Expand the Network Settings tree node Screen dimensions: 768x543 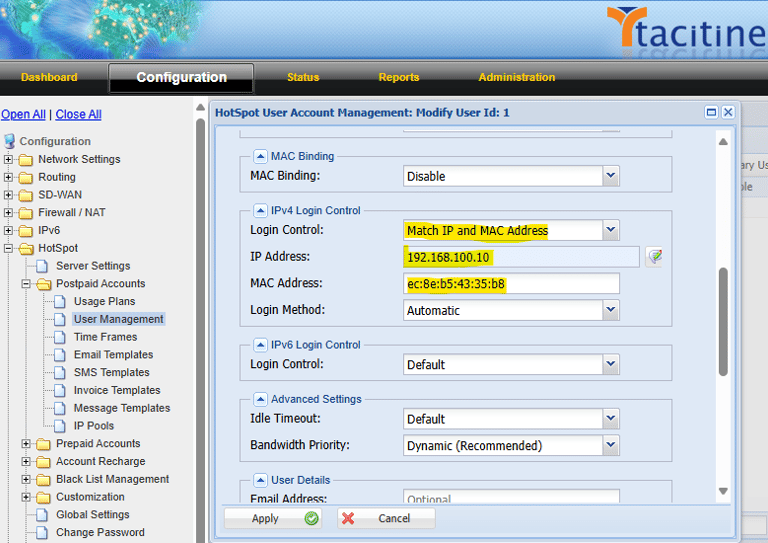pyautogui.click(x=8, y=159)
